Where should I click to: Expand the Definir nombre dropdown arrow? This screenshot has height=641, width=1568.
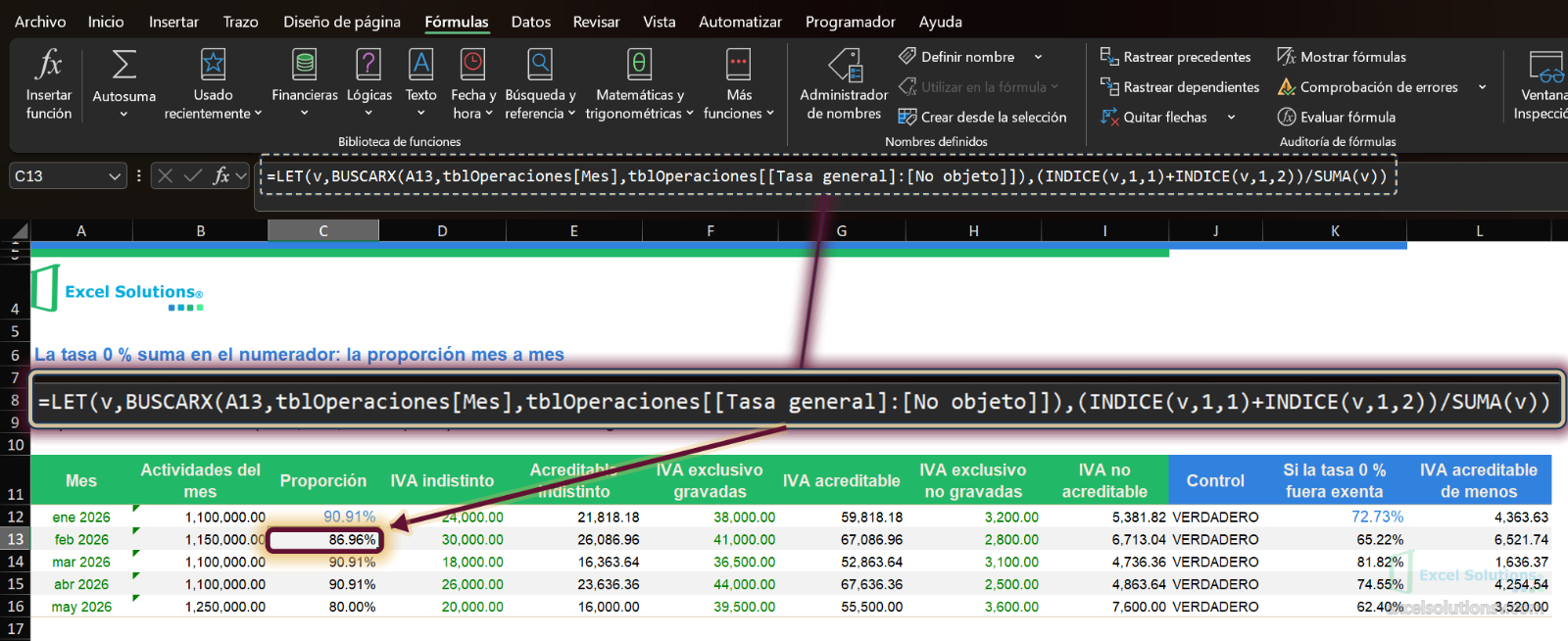pyautogui.click(x=1038, y=57)
